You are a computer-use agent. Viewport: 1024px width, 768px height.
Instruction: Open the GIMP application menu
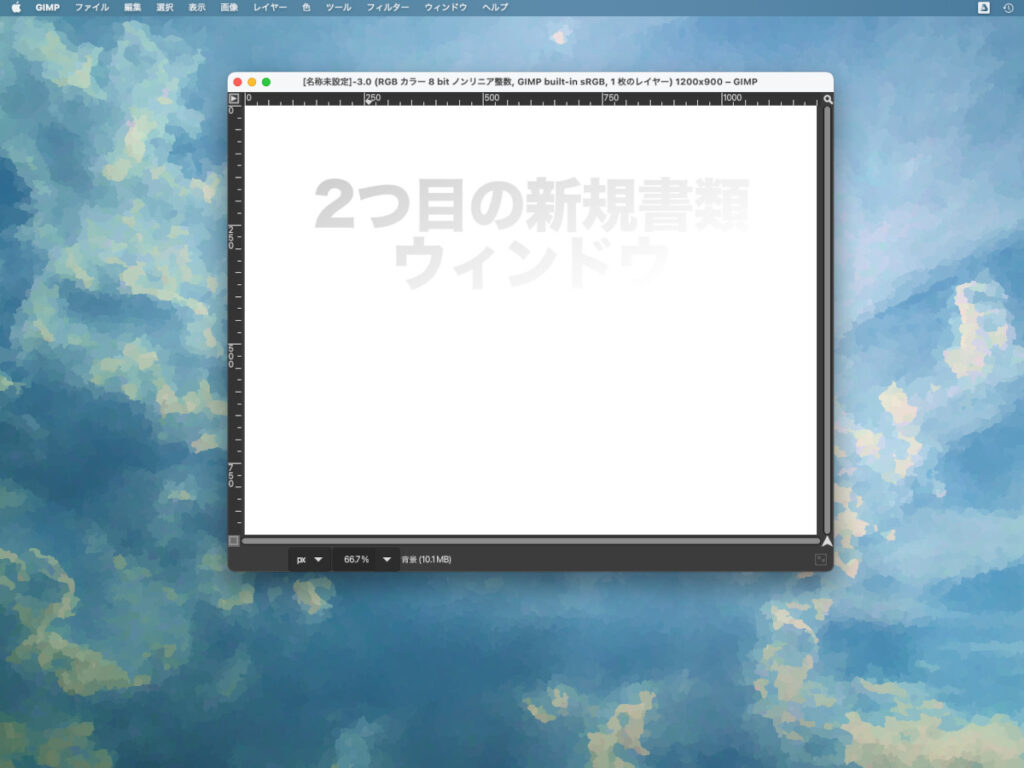click(48, 7)
